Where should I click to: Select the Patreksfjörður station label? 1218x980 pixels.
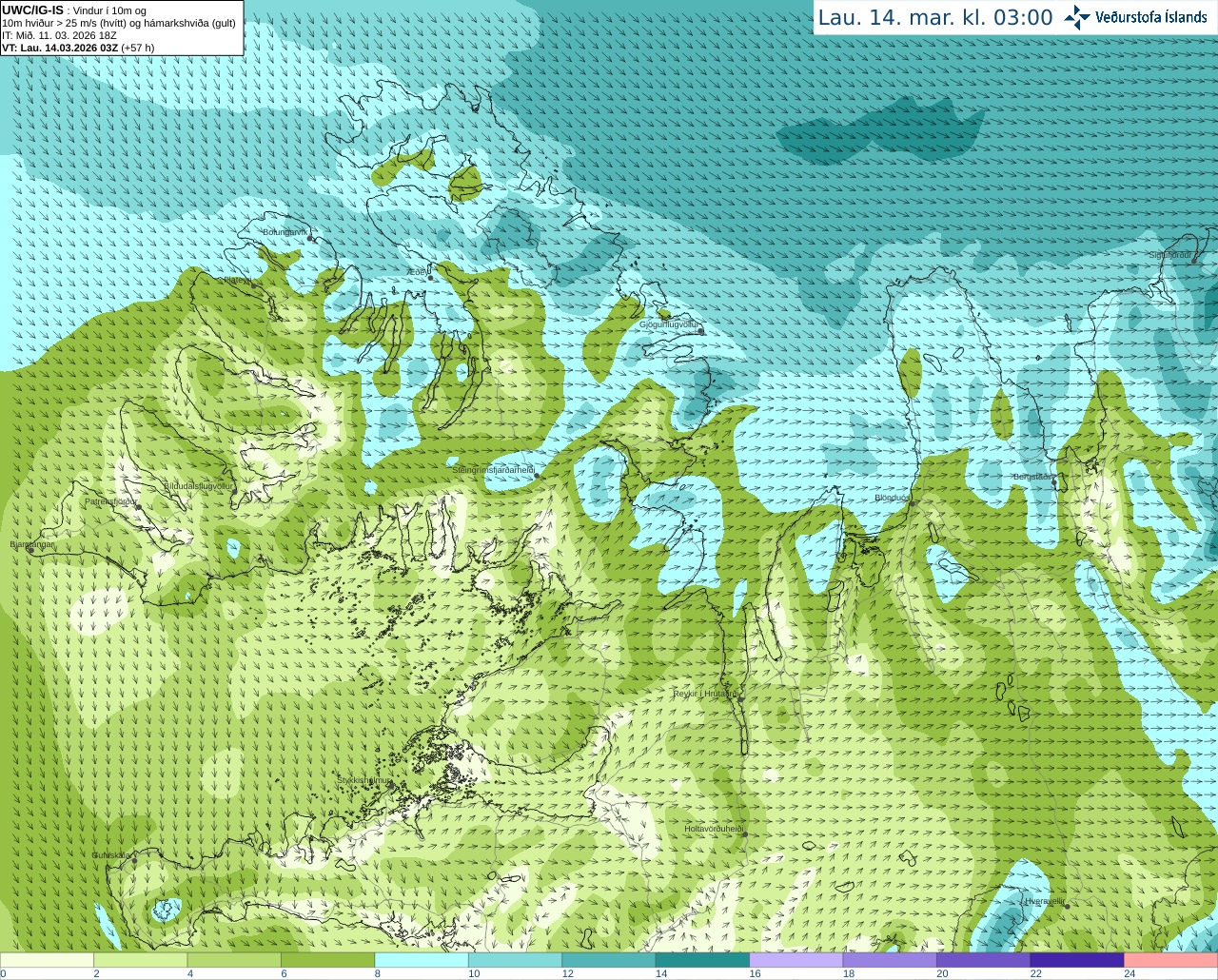click(x=111, y=500)
